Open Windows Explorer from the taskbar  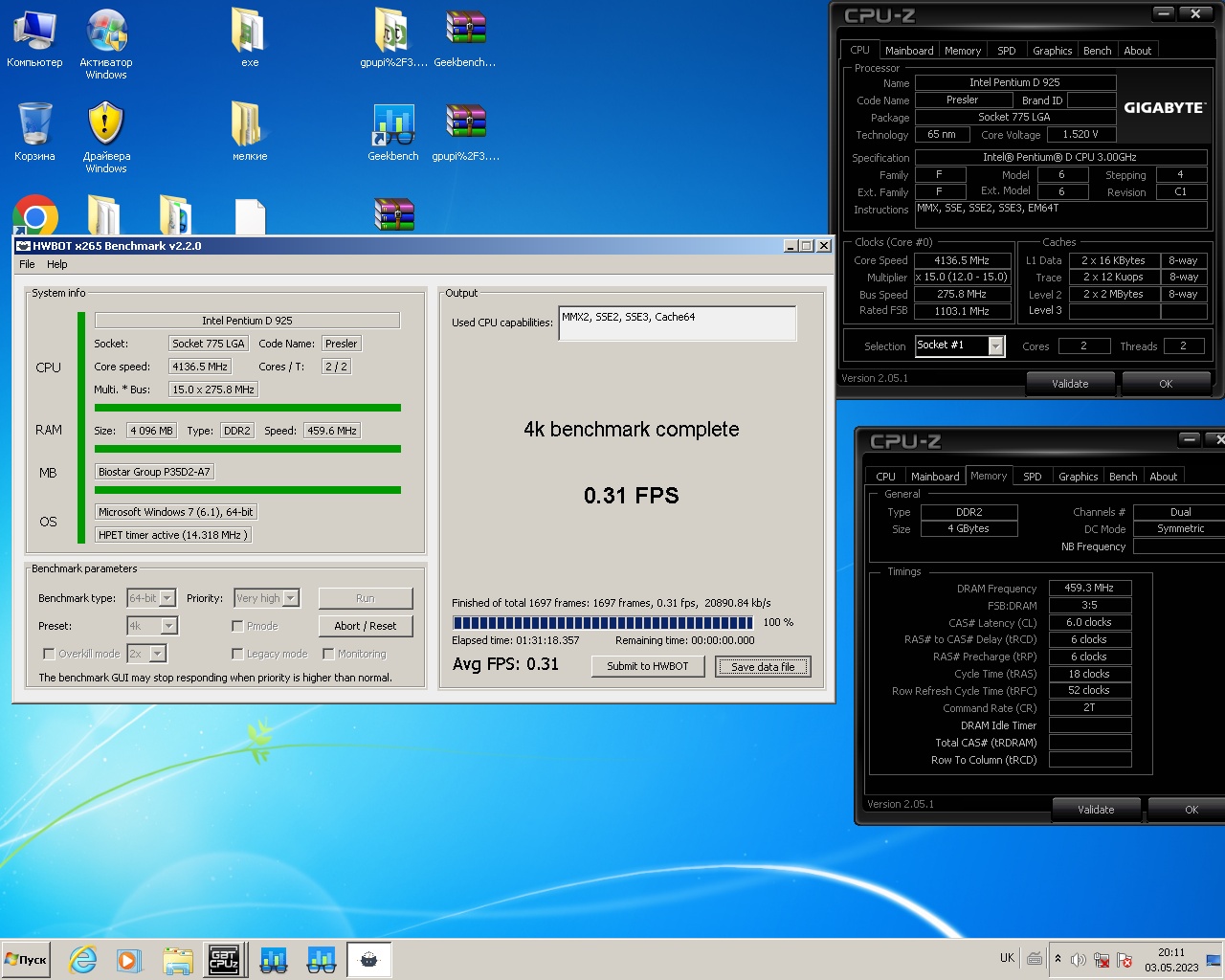177,959
